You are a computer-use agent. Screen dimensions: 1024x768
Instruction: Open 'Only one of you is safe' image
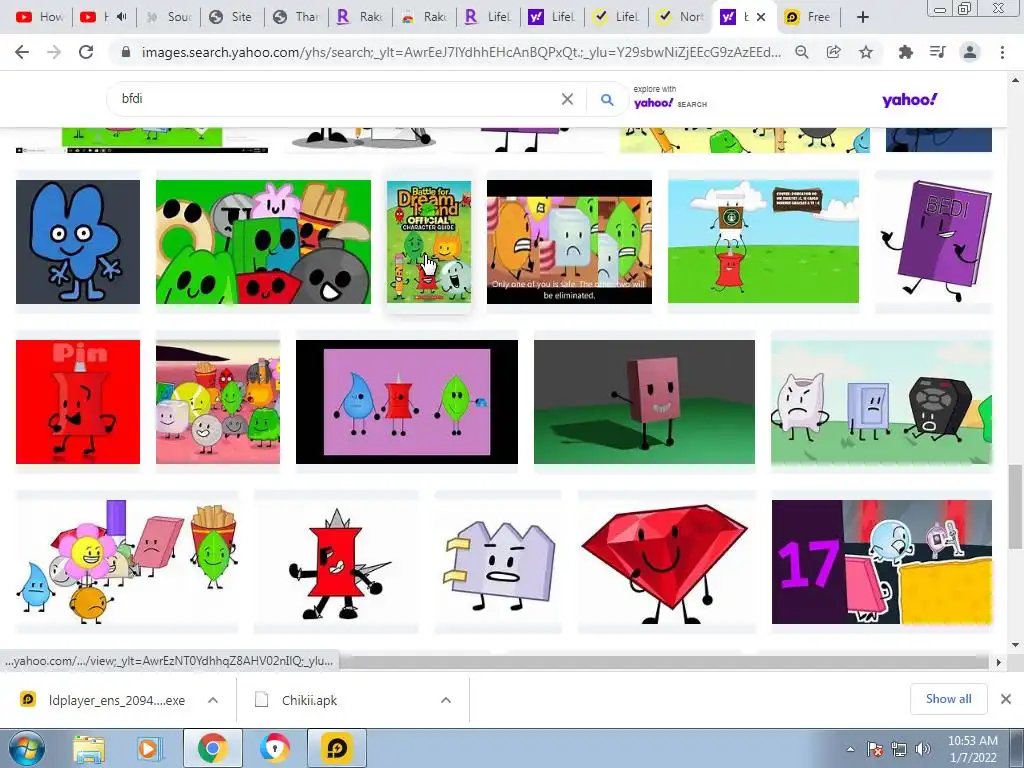[569, 242]
